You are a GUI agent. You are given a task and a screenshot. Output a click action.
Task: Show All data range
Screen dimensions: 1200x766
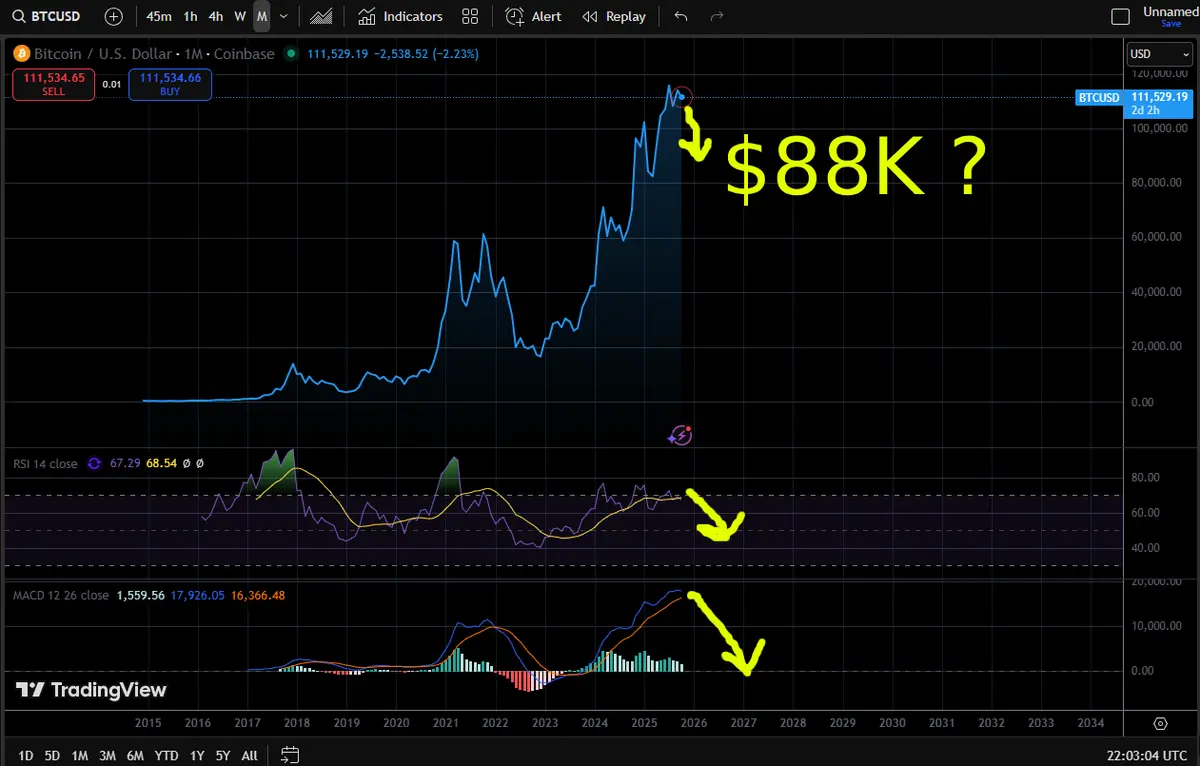249,755
